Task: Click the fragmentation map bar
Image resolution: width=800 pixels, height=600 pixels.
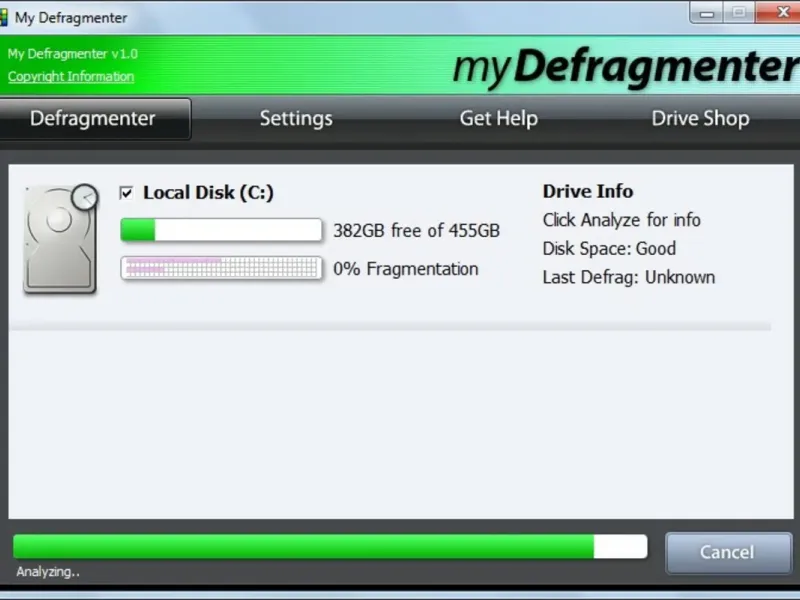Action: click(221, 268)
